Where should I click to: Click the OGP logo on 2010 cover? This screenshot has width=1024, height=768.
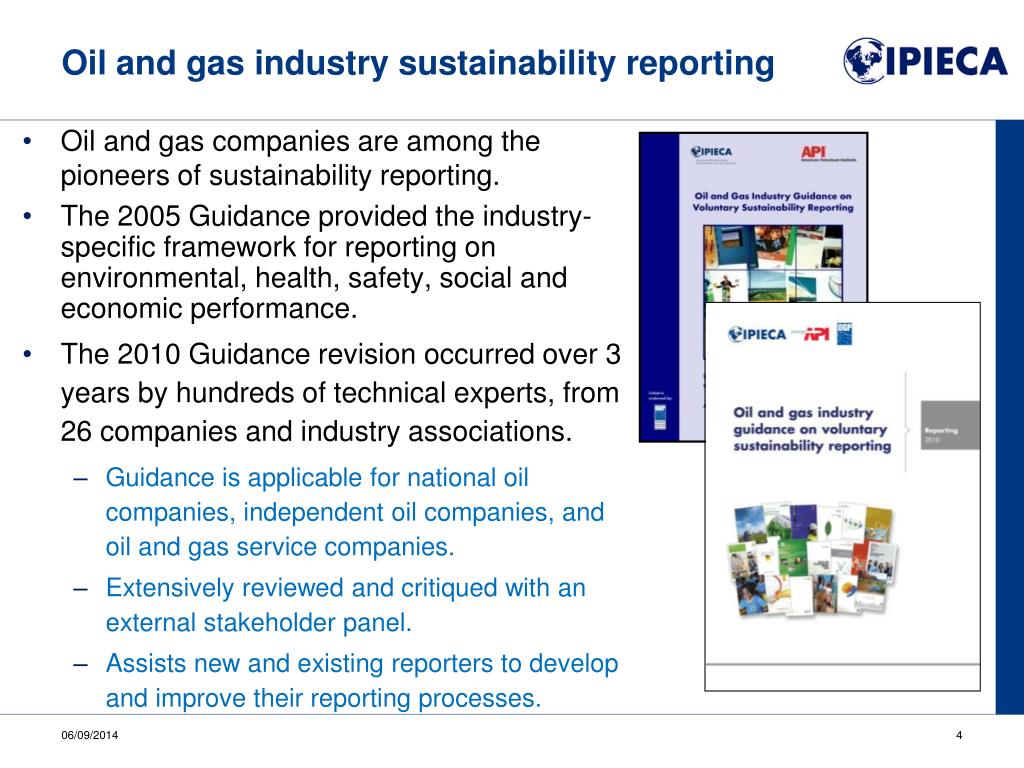tap(844, 333)
